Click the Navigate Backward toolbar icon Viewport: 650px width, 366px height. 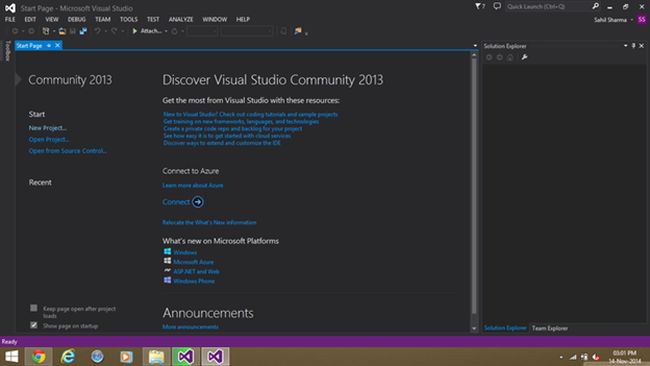[x=15, y=31]
